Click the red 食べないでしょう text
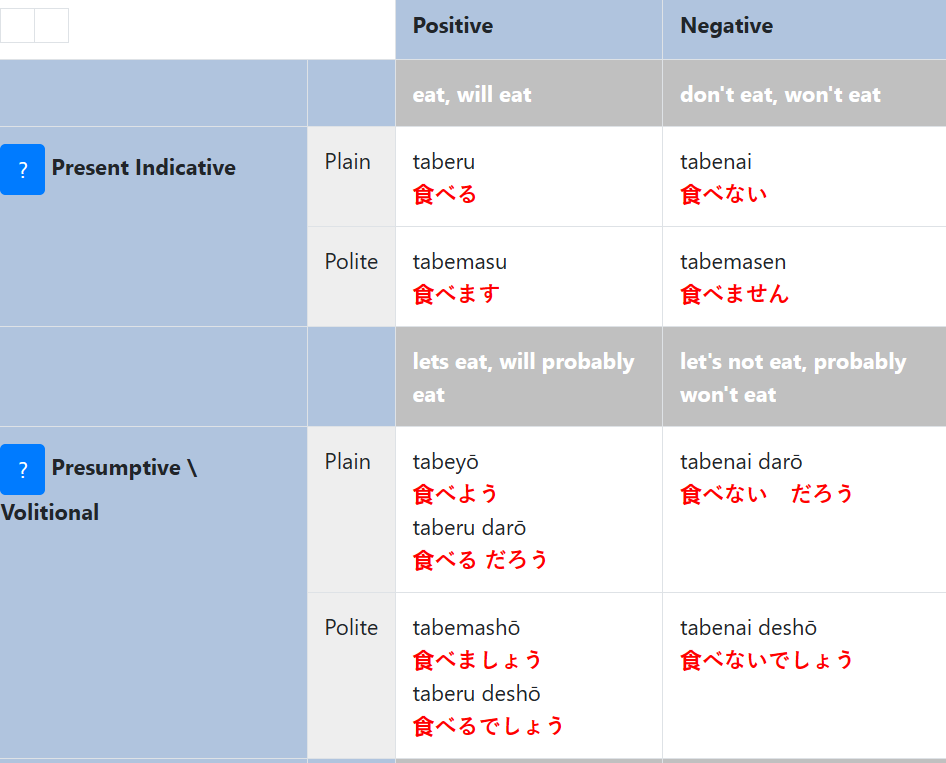946x763 pixels. tap(767, 660)
